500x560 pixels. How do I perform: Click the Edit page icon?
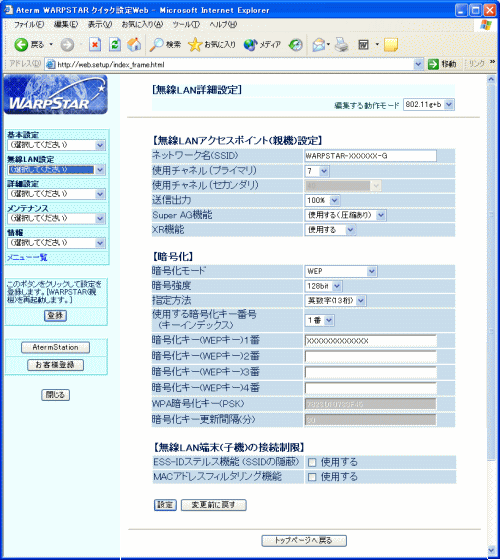click(x=364, y=45)
